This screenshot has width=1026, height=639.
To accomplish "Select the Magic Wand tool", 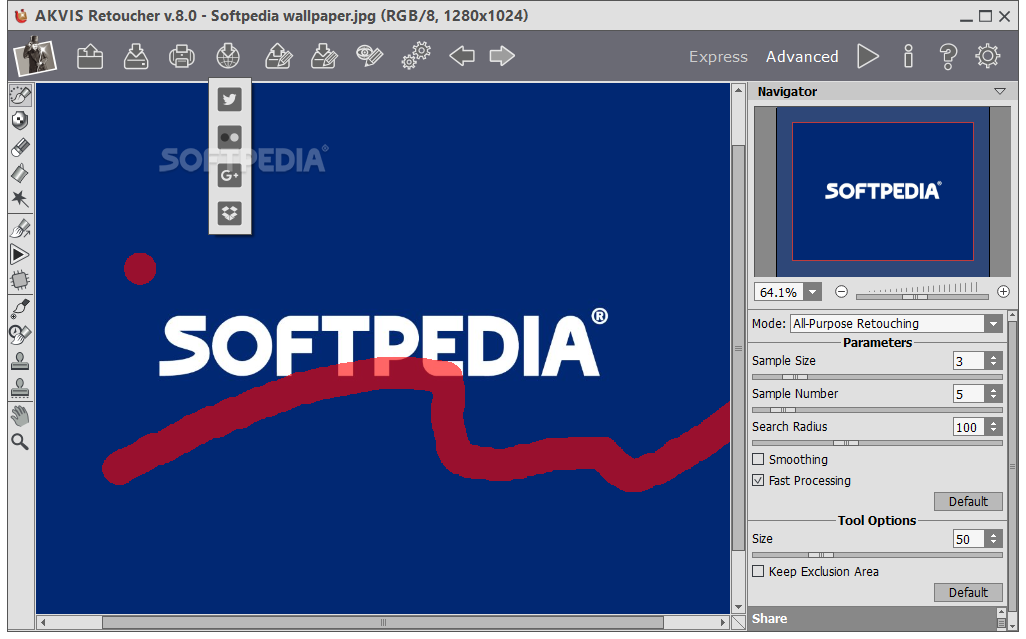I will point(20,198).
